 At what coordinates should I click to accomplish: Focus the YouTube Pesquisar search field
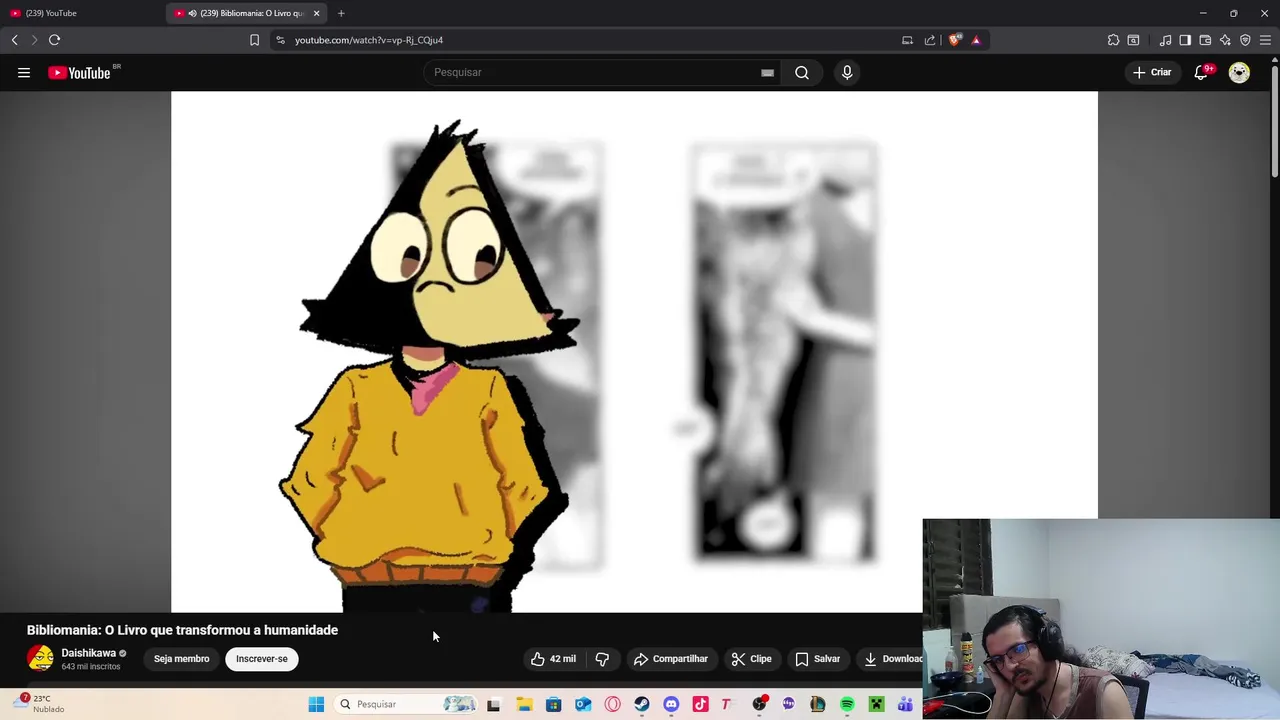[595, 72]
